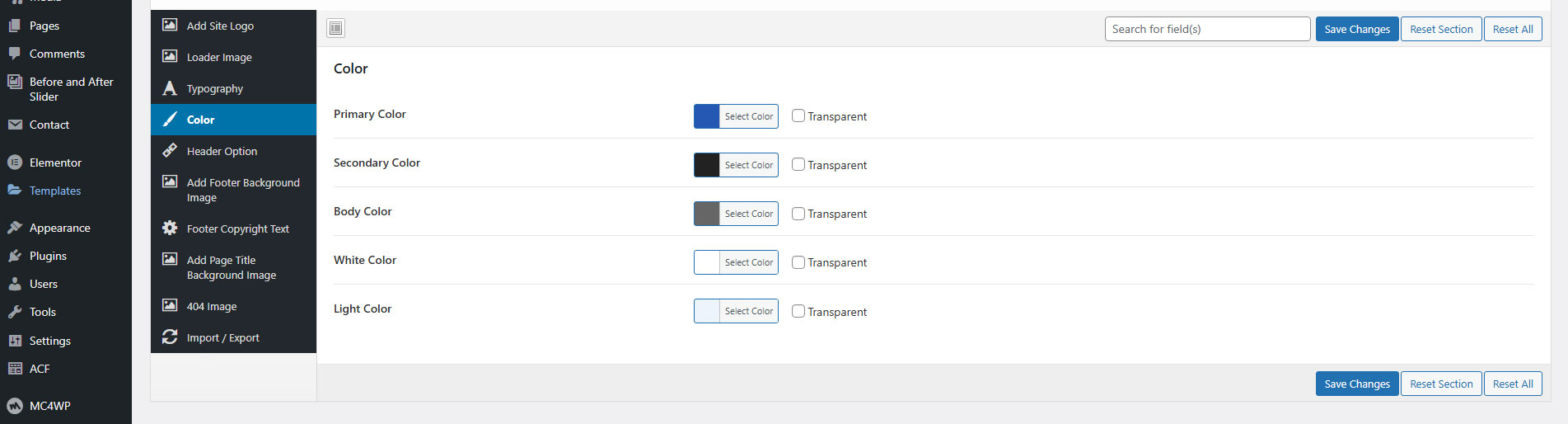Open Typography section via its A icon
This screenshot has width=1568, height=424.
170,88
